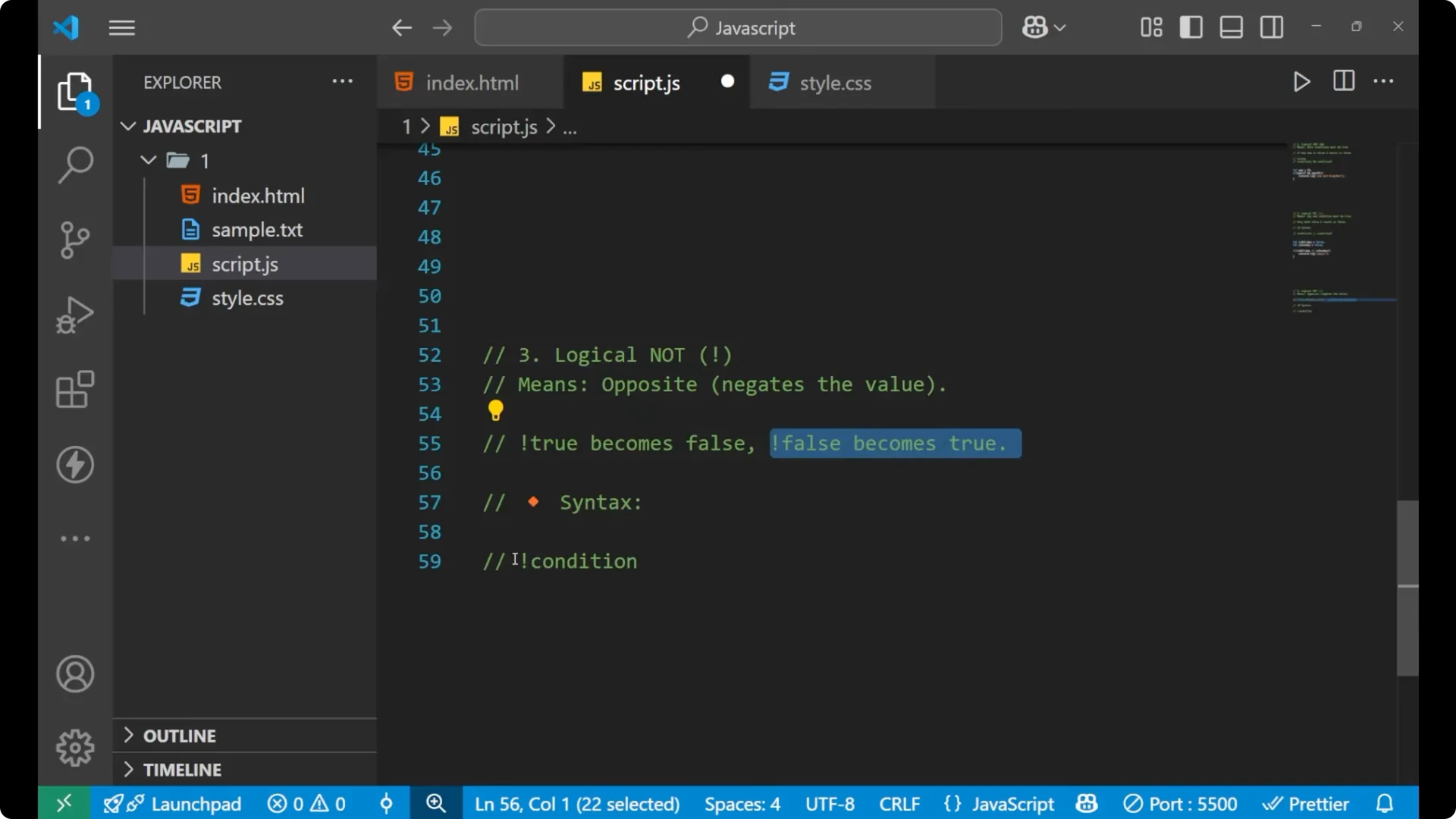Image resolution: width=1456 pixels, height=819 pixels.
Task: Open Source Control panel
Action: (x=74, y=240)
